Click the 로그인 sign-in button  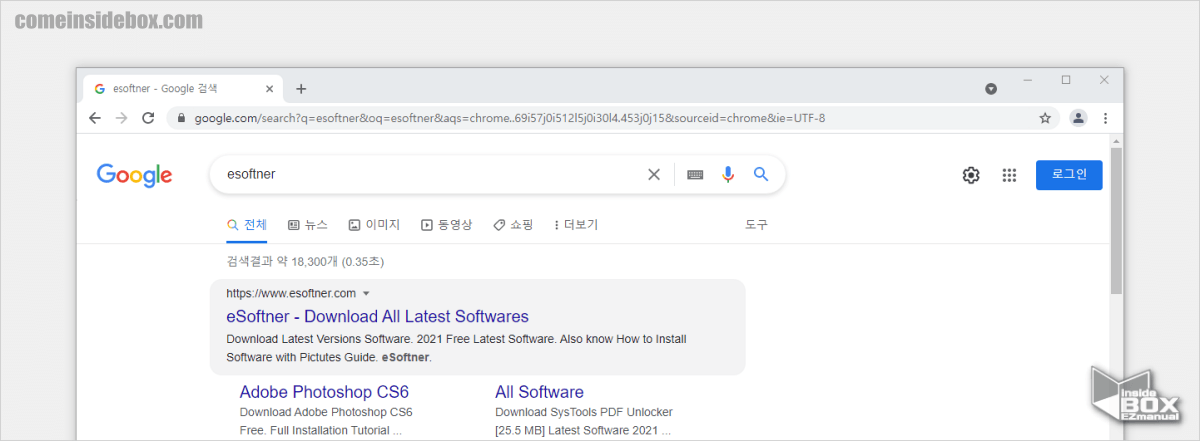[1069, 175]
